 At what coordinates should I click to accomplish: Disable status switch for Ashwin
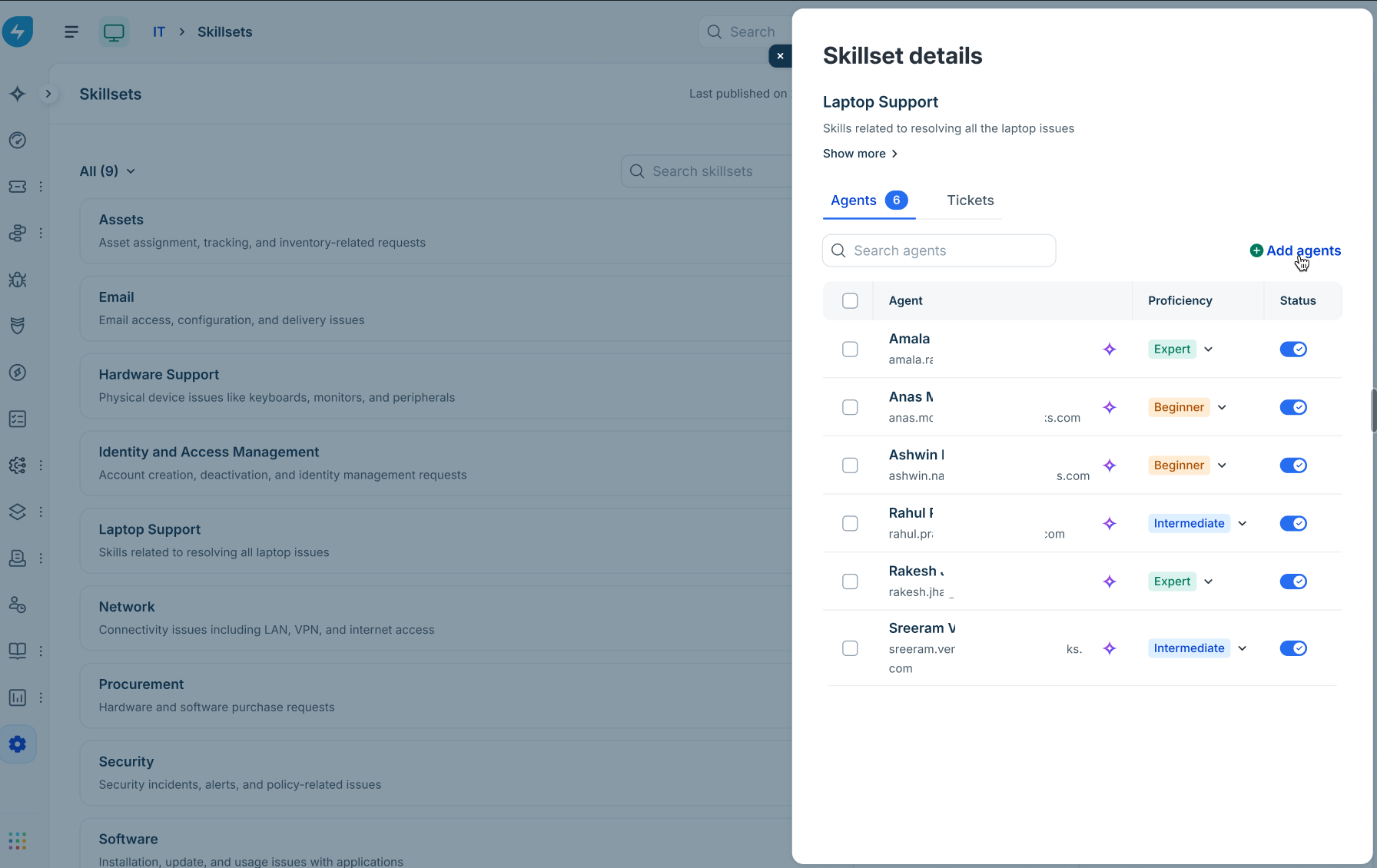(1293, 465)
